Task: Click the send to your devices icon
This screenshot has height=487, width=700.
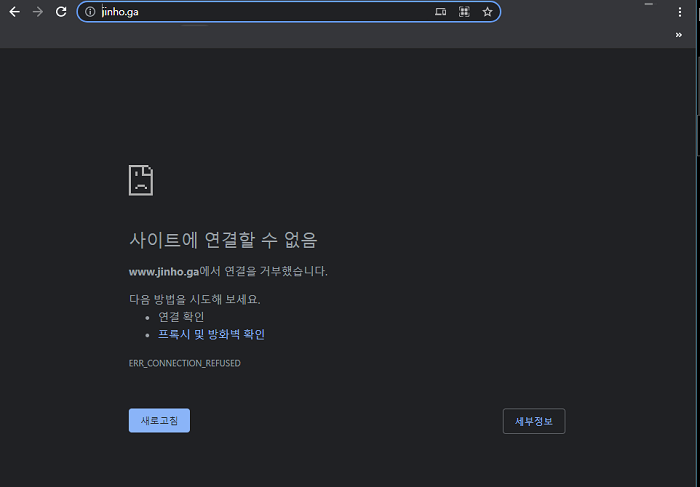Action: tap(441, 12)
